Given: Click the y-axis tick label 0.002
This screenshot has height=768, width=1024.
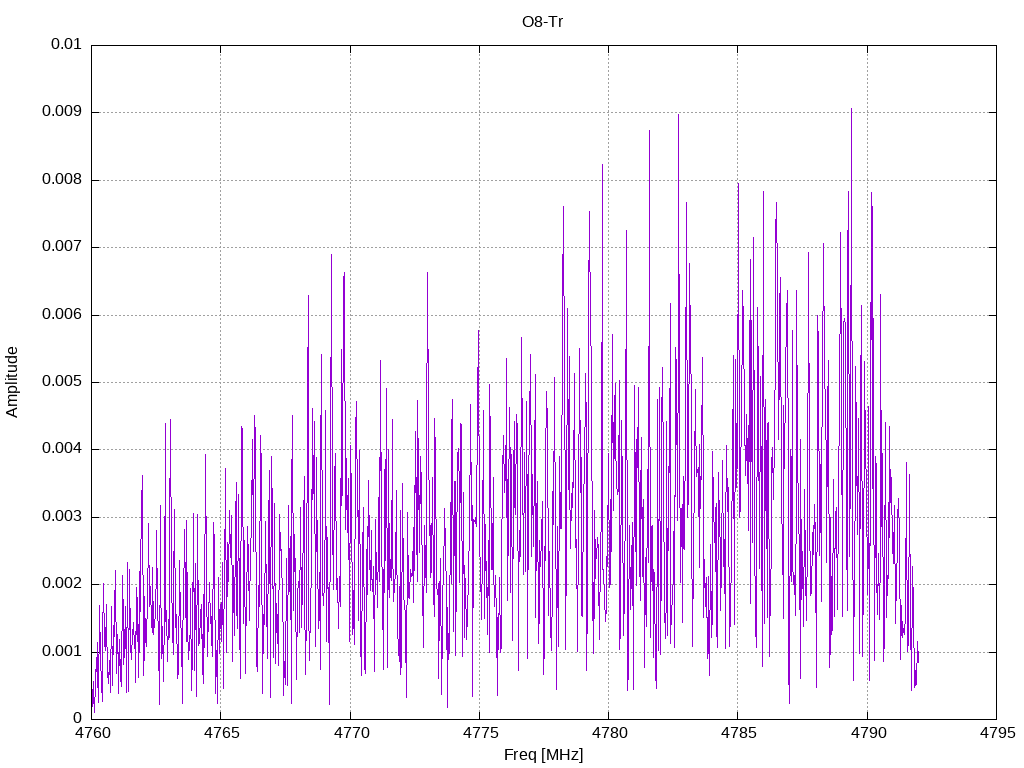Looking at the screenshot, I should (x=62, y=584).
